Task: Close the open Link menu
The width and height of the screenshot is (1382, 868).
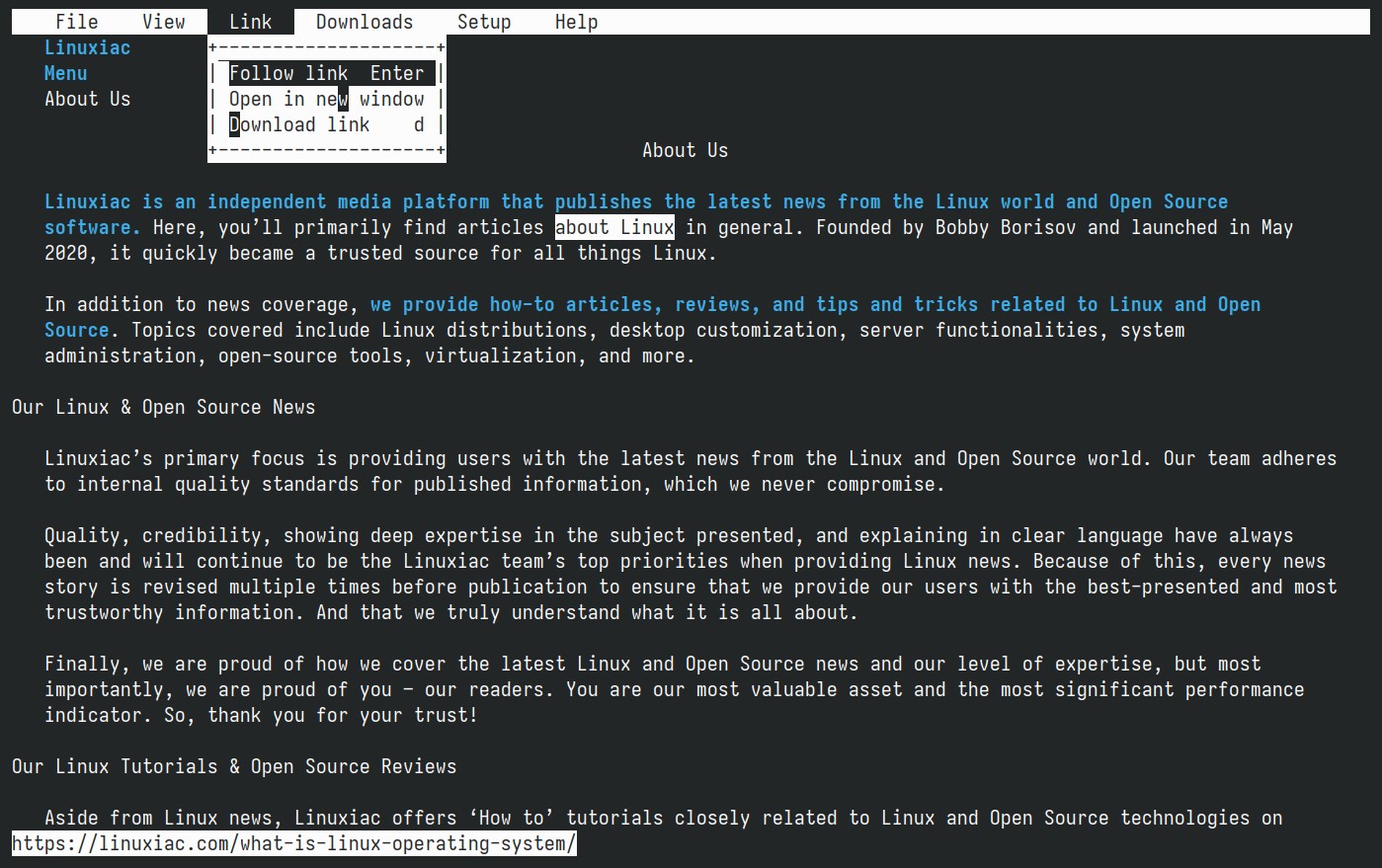Action: tap(251, 22)
